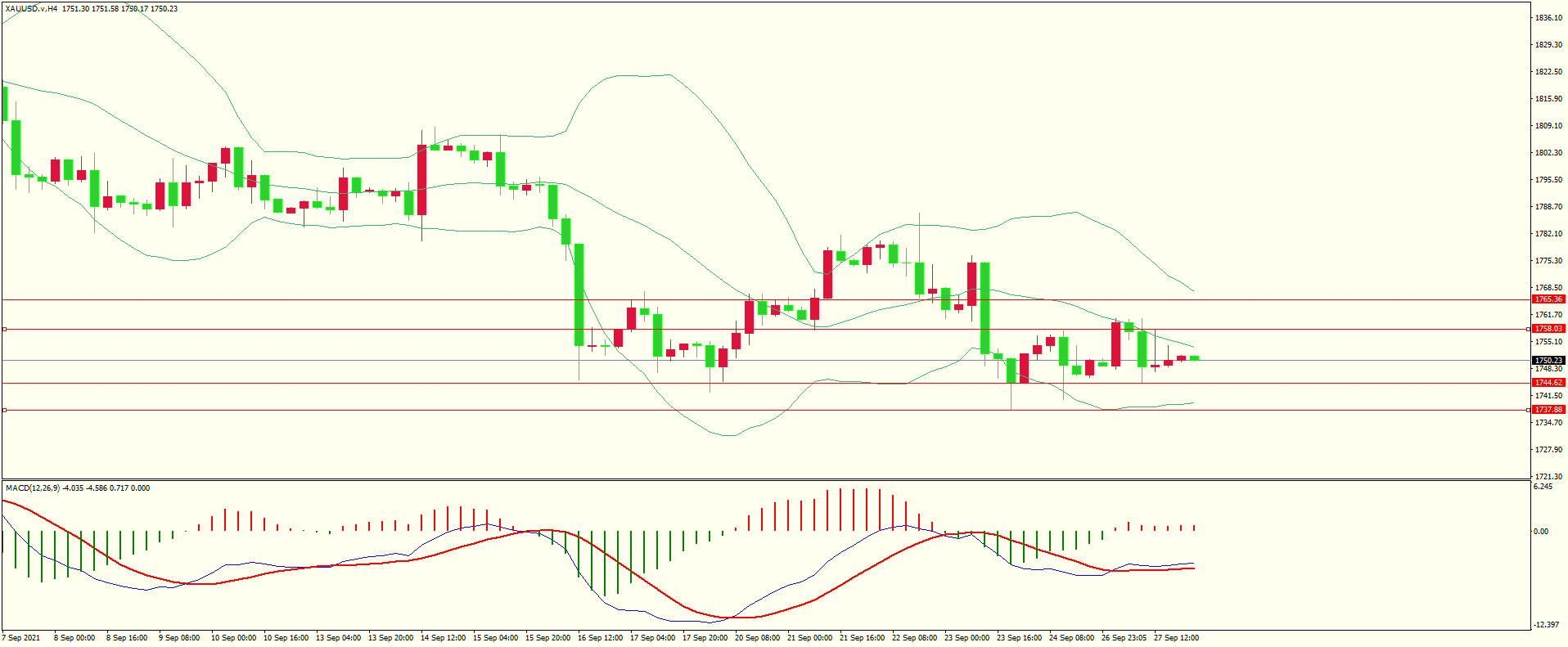Click the 17 Sep 04:00 time label
This screenshot has height=647, width=1568.
click(652, 638)
